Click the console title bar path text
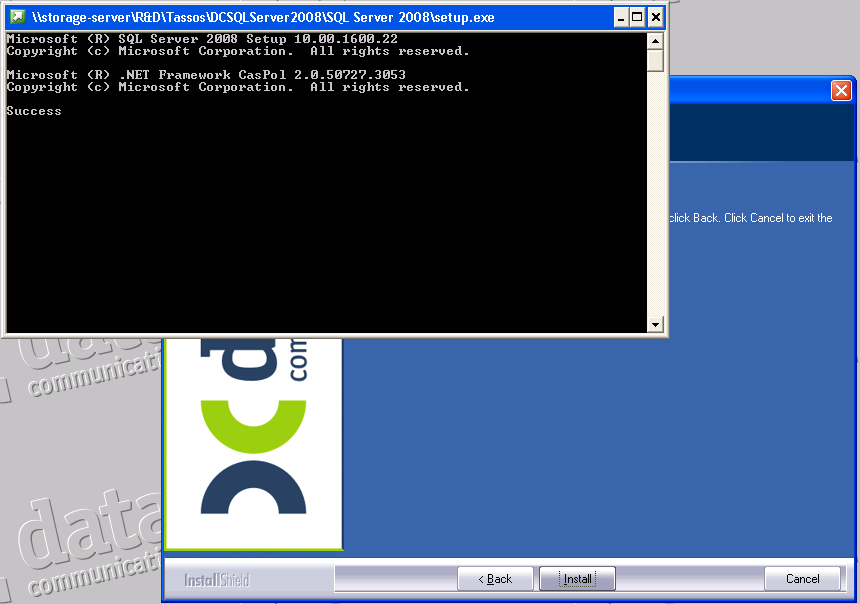 click(263, 18)
